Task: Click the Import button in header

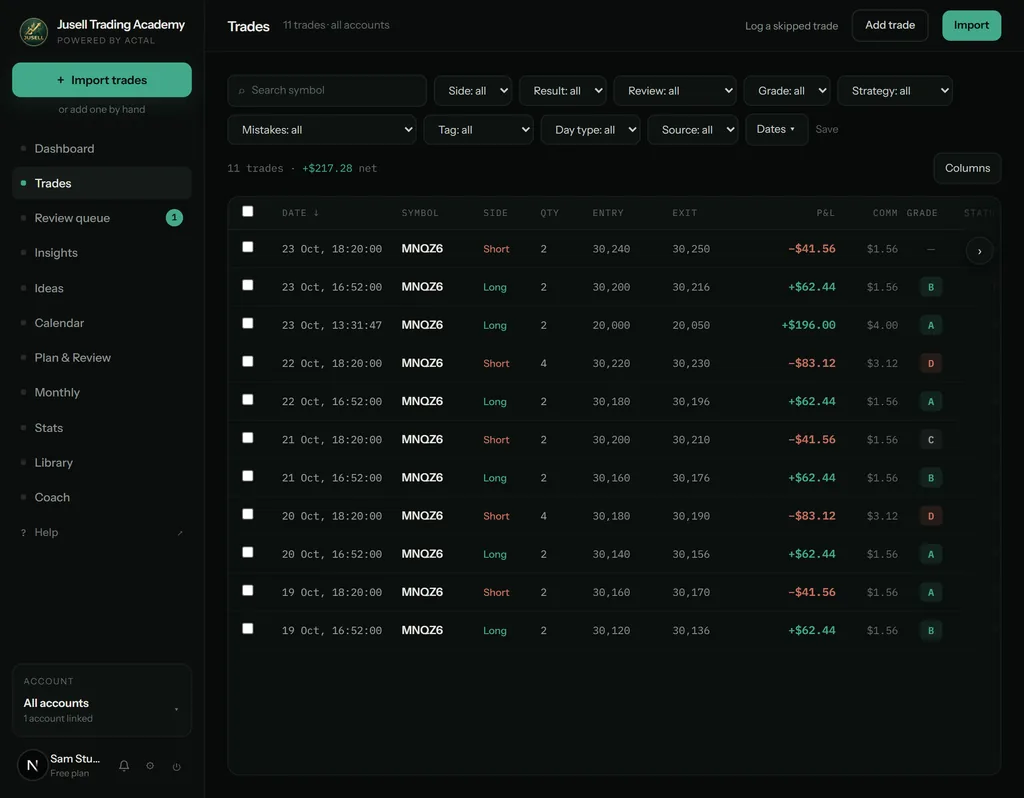Action: pyautogui.click(x=971, y=25)
